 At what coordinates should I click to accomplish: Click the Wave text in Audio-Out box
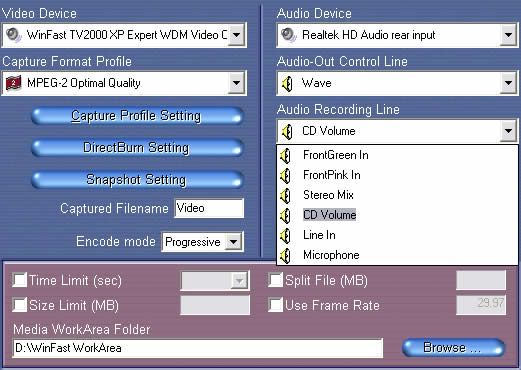(317, 83)
